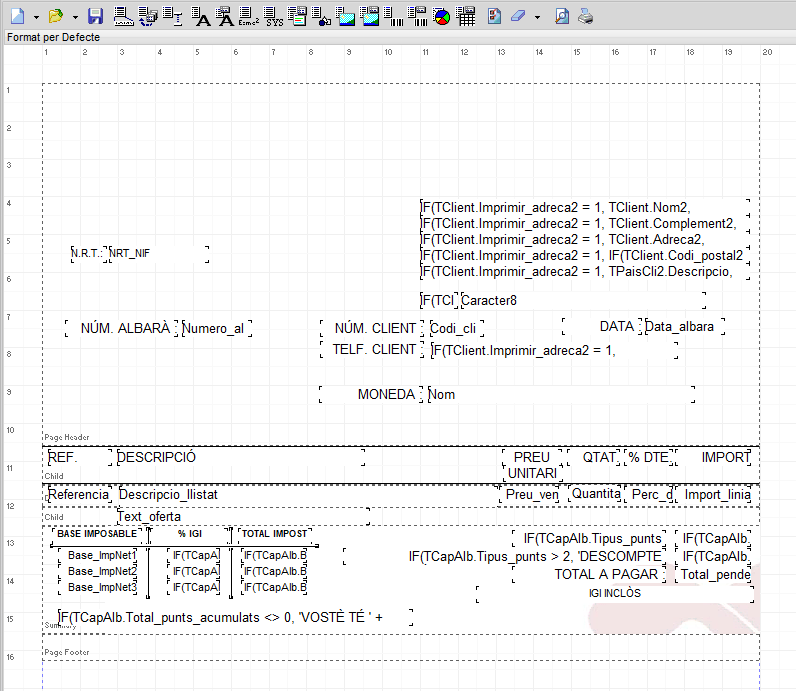The height and width of the screenshot is (691, 796).
Task: Select the 'DATA' label in header
Action: click(602, 326)
